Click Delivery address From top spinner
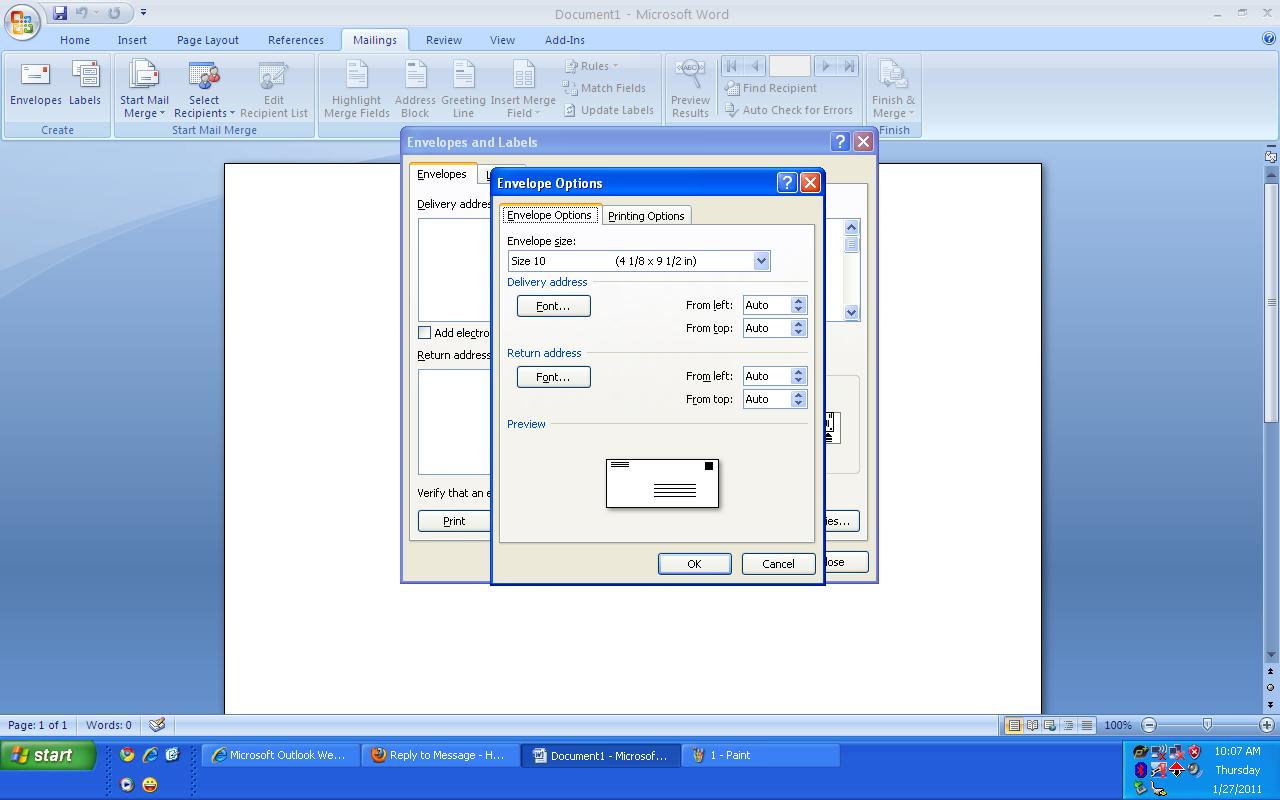Image resolution: width=1280 pixels, height=800 pixels. coord(798,328)
